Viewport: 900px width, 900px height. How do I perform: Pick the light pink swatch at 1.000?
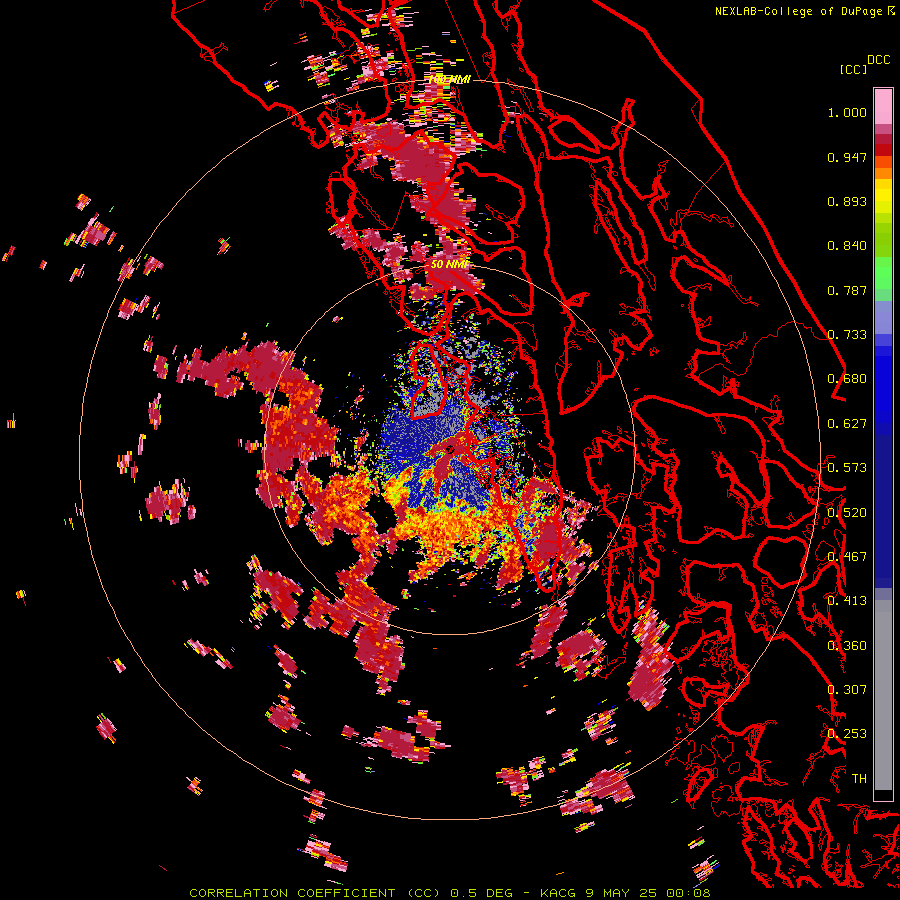tap(883, 107)
